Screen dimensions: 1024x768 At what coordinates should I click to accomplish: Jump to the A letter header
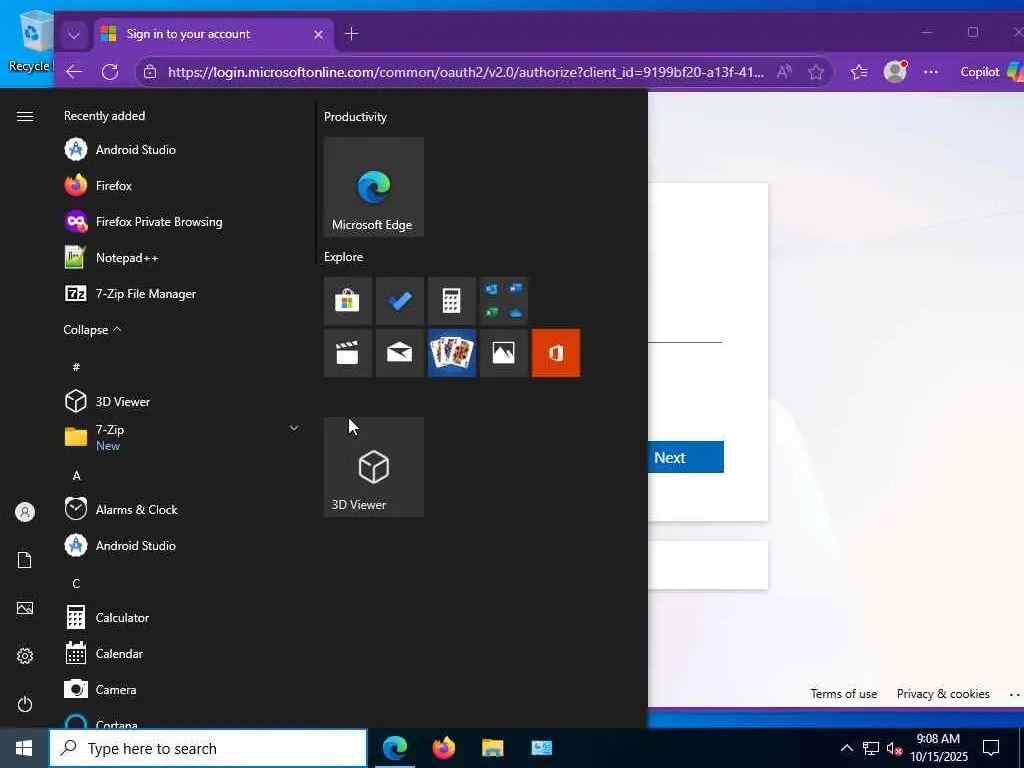pyautogui.click(x=76, y=475)
